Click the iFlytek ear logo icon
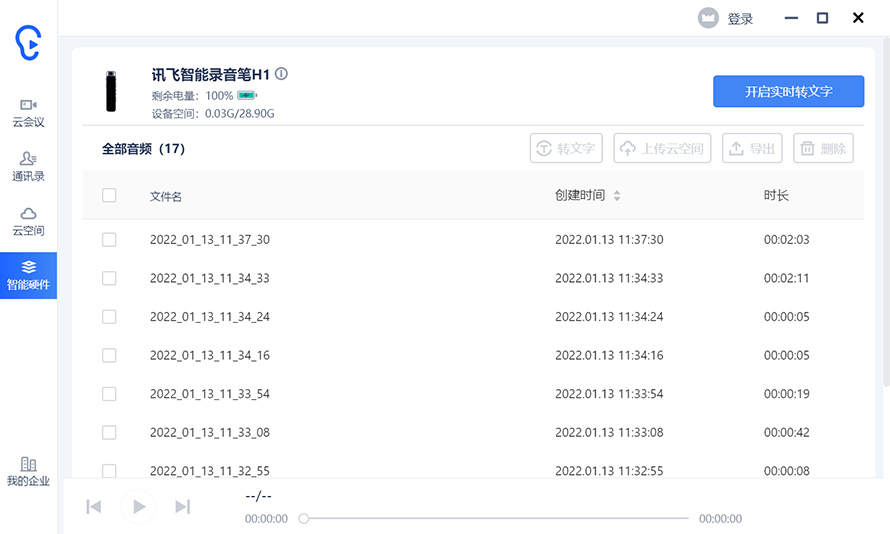The image size is (890, 534). tap(28, 43)
